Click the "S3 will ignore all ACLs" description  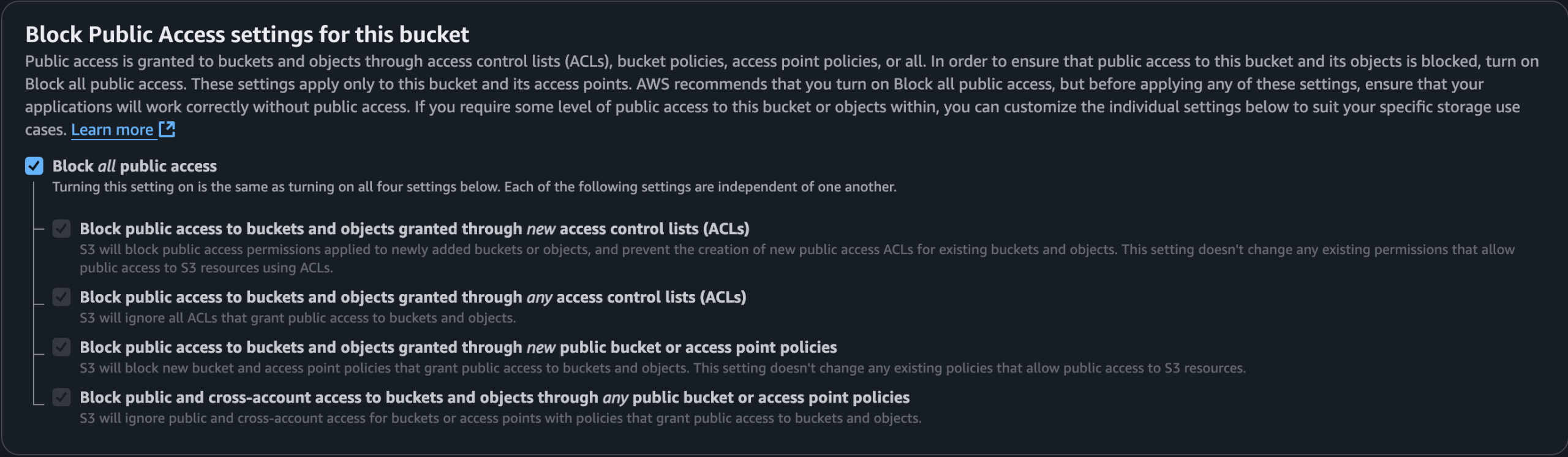point(298,318)
